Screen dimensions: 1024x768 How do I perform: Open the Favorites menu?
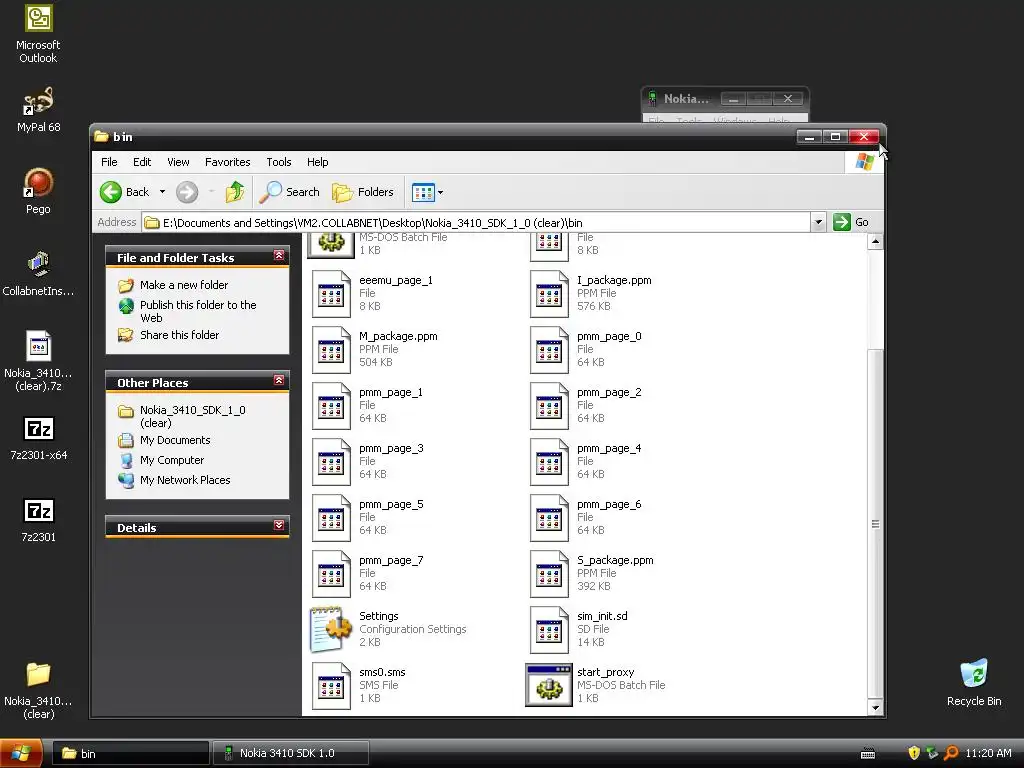point(227,162)
